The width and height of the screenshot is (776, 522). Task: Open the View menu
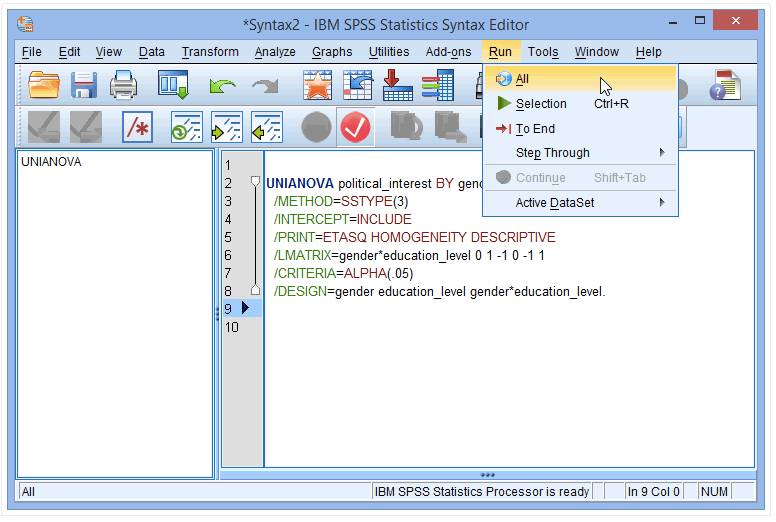pyautogui.click(x=108, y=52)
